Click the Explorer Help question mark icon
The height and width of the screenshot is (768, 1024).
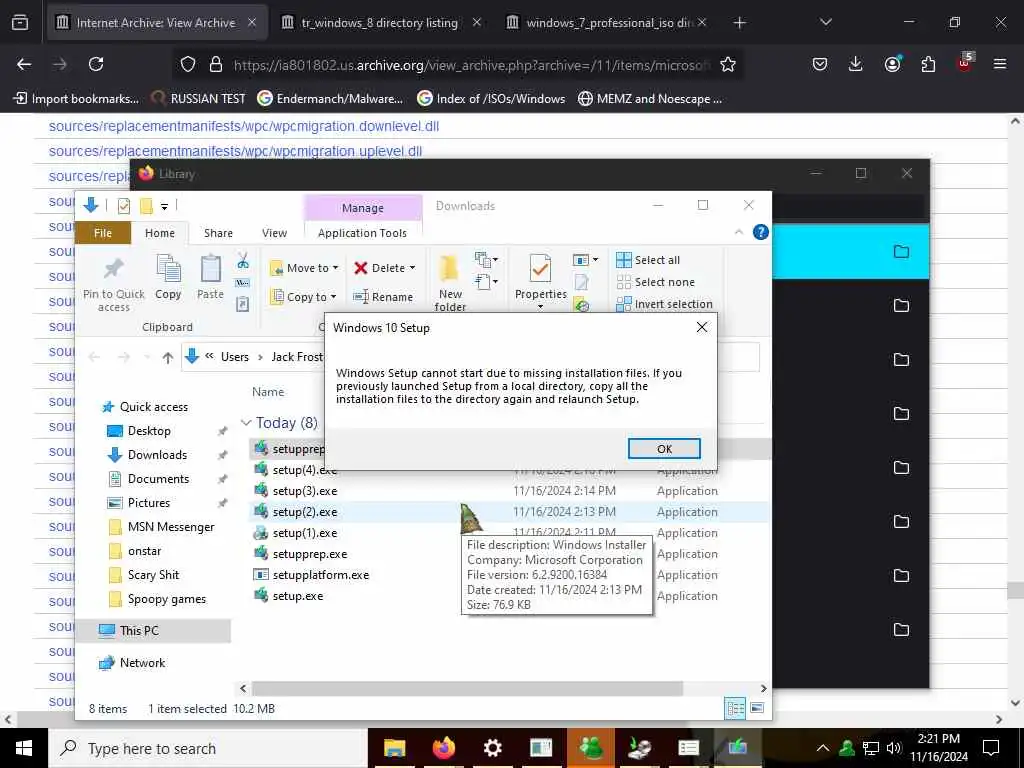(x=760, y=232)
